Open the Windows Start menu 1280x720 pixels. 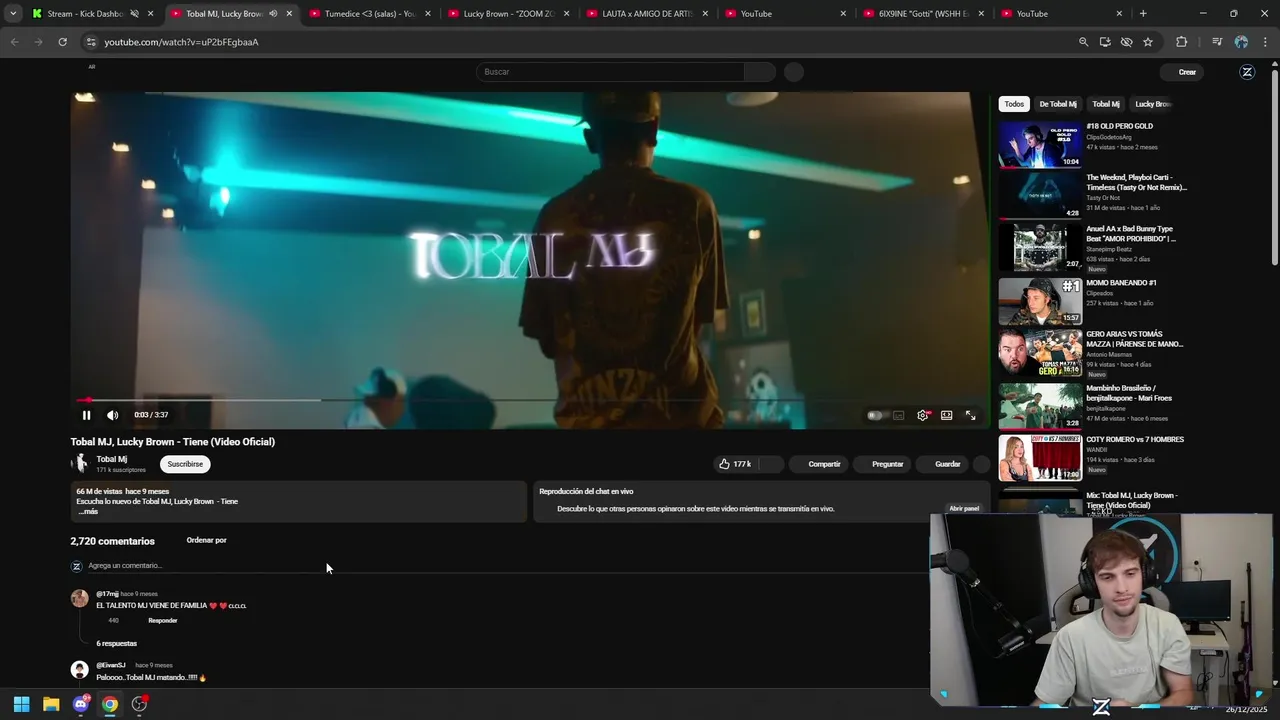click(x=21, y=704)
